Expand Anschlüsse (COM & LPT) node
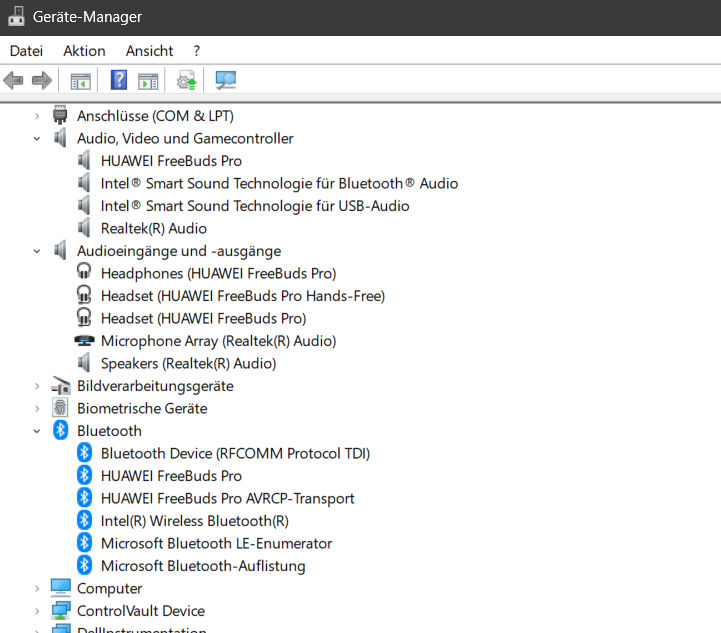Screen dimensions: 721x633 (x=37, y=116)
